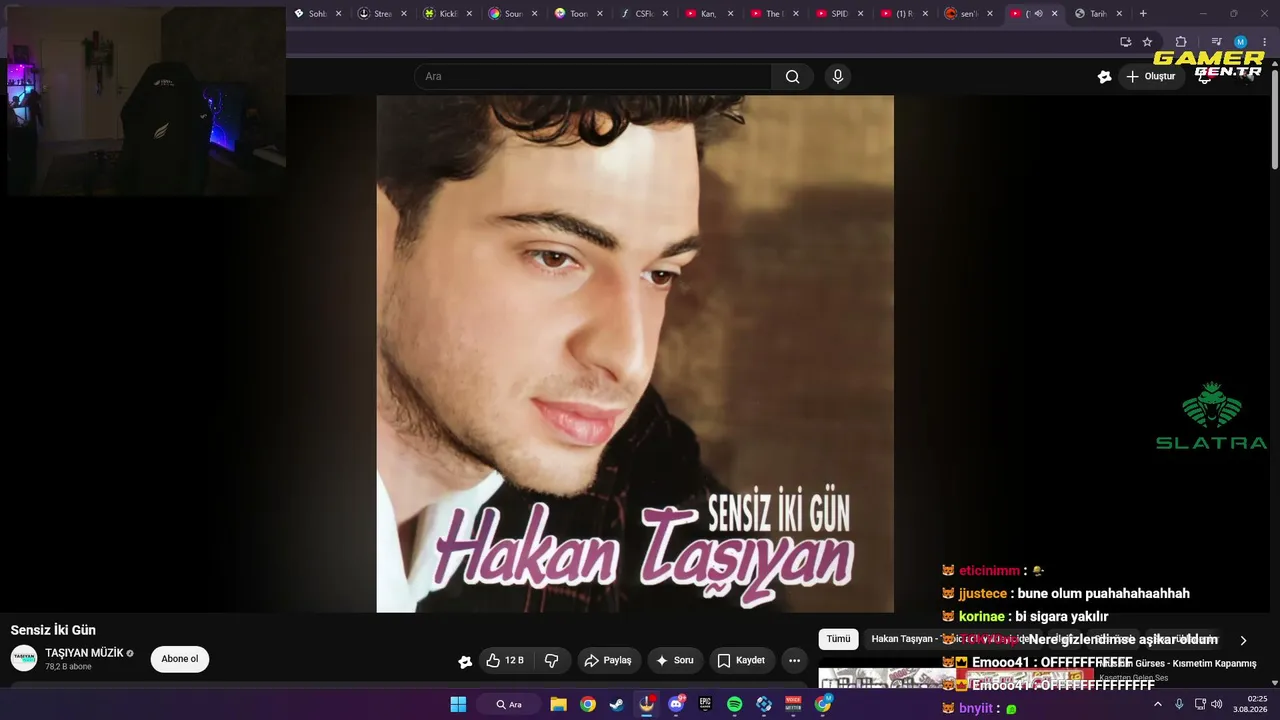Switch to the Sohb tab
1280x720 pixels.
(318, 14)
